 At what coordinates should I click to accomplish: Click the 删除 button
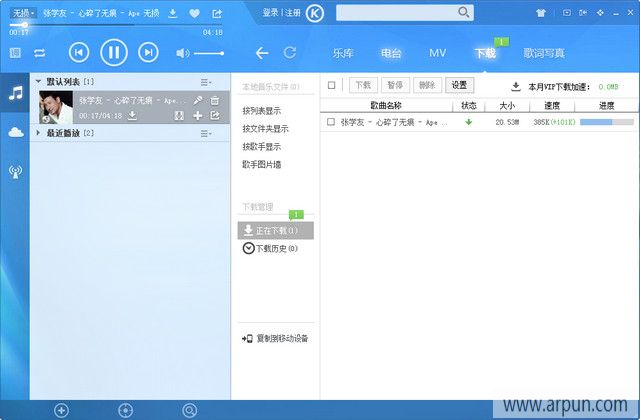tap(427, 85)
